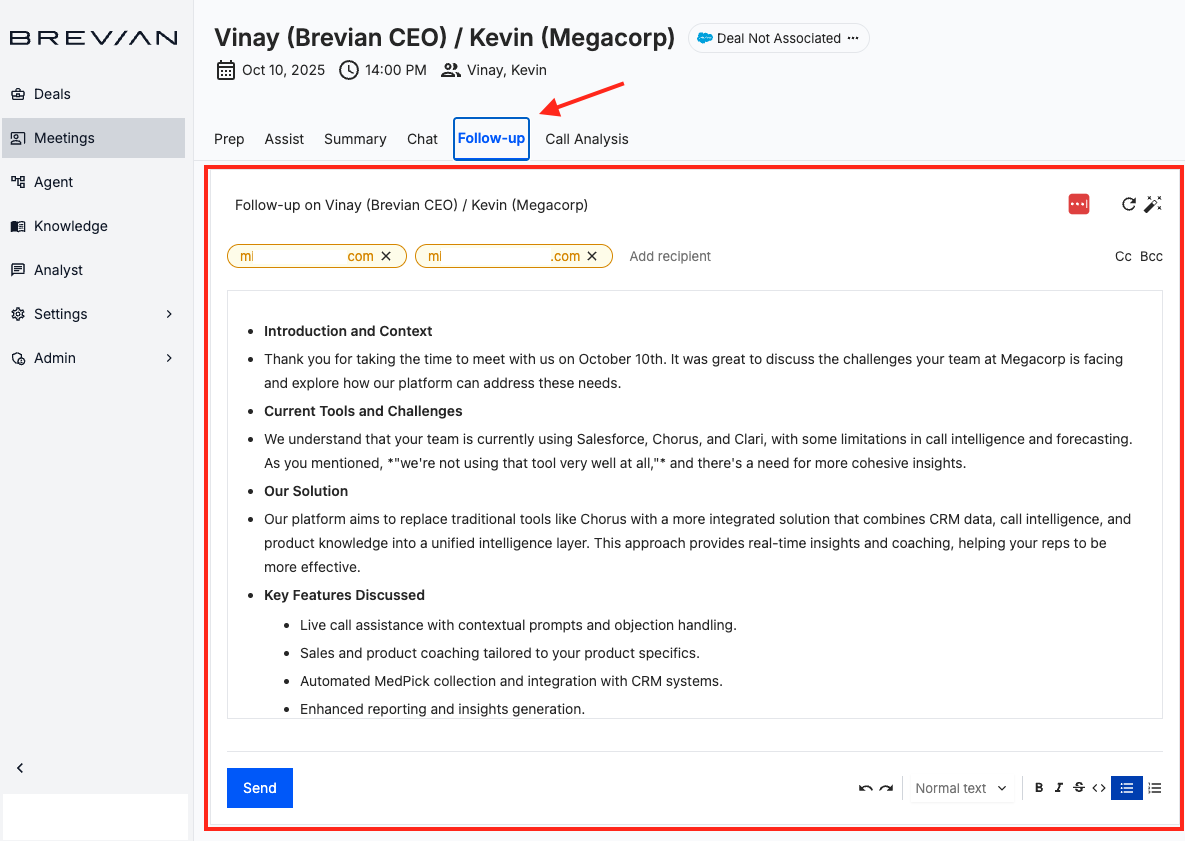
Task: Apply strikethrough formatting to email text
Action: (x=1079, y=788)
